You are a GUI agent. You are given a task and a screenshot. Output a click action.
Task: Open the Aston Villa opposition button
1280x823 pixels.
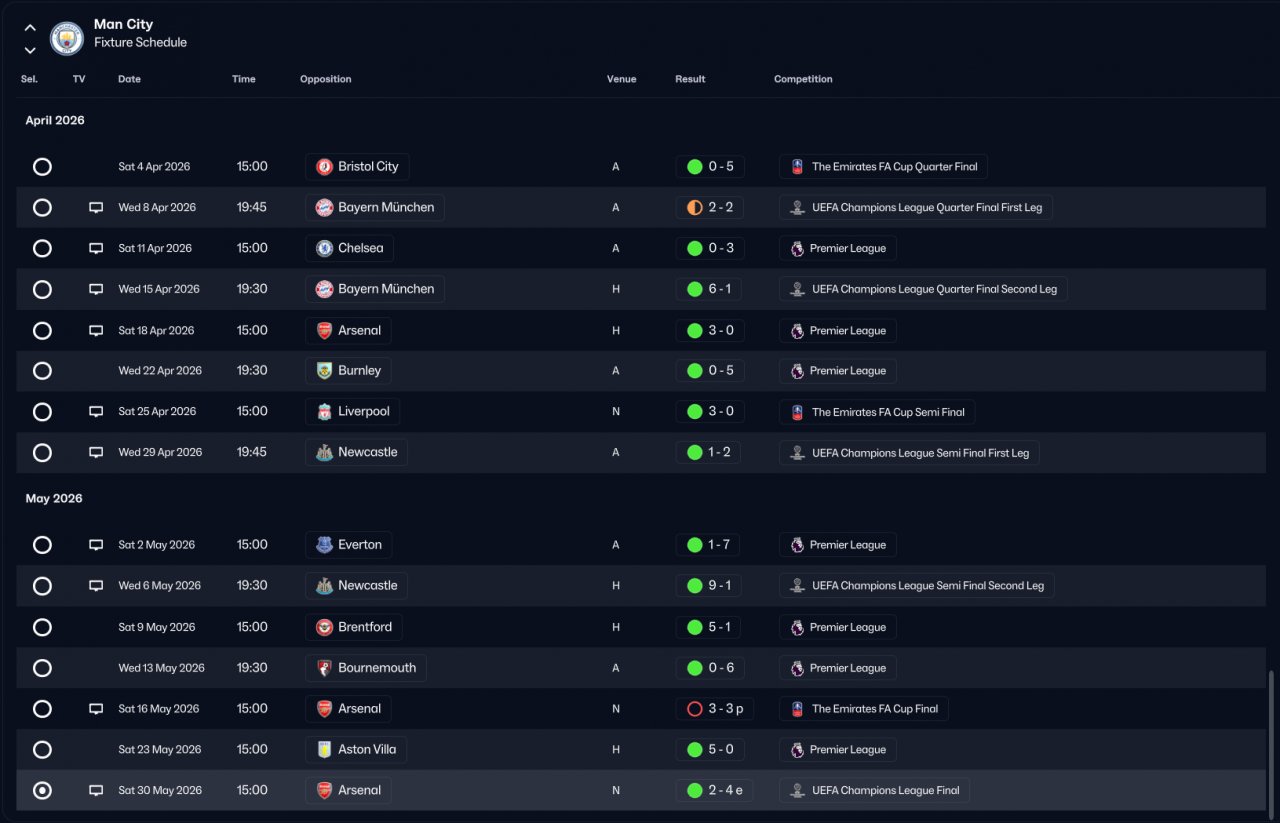pos(357,750)
